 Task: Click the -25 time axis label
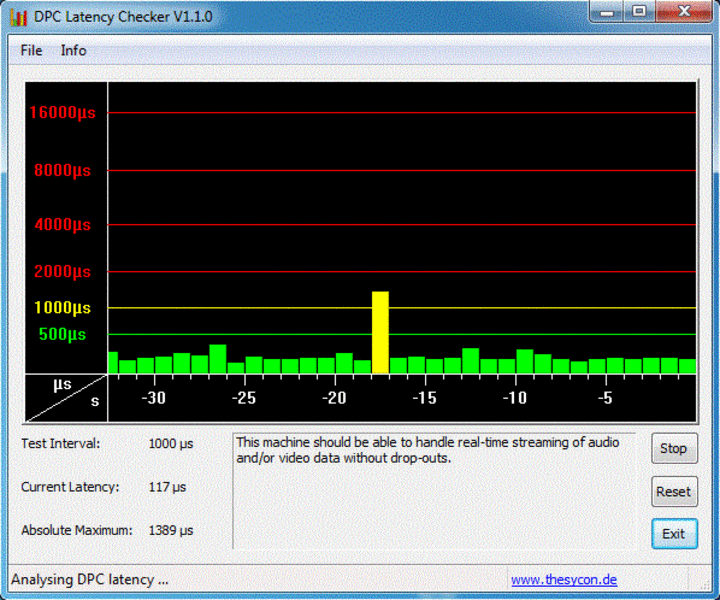(244, 398)
